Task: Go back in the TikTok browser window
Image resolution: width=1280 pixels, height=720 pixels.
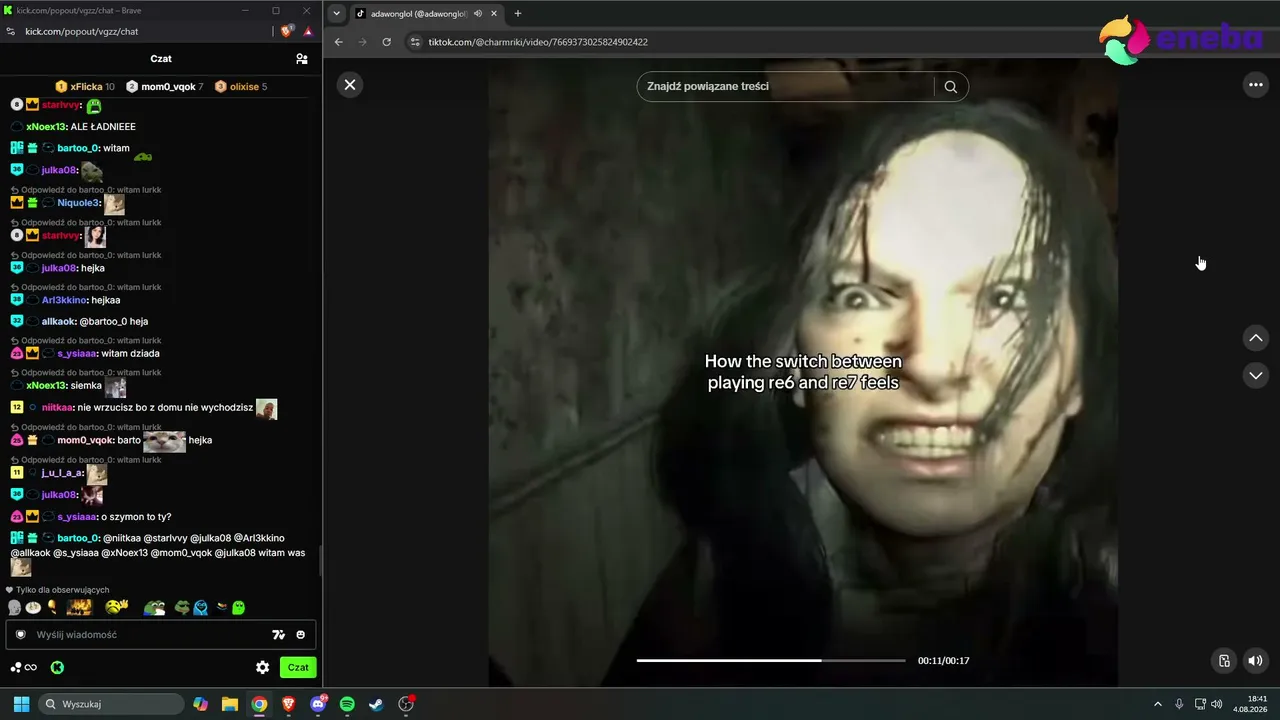Action: (x=338, y=42)
